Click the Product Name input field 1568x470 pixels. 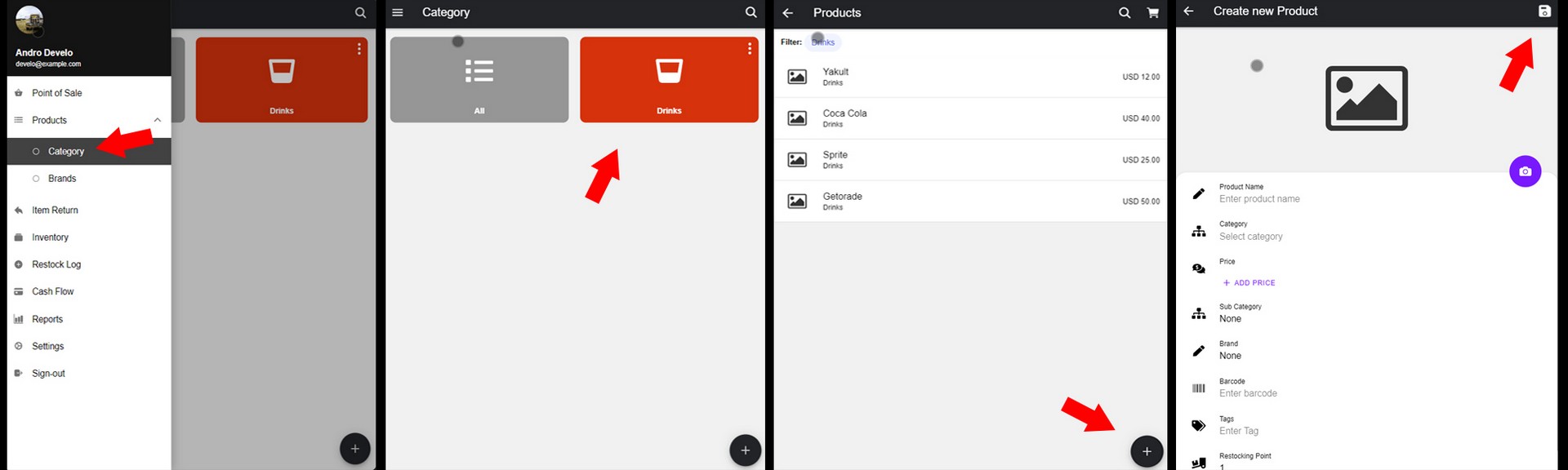click(x=1259, y=199)
